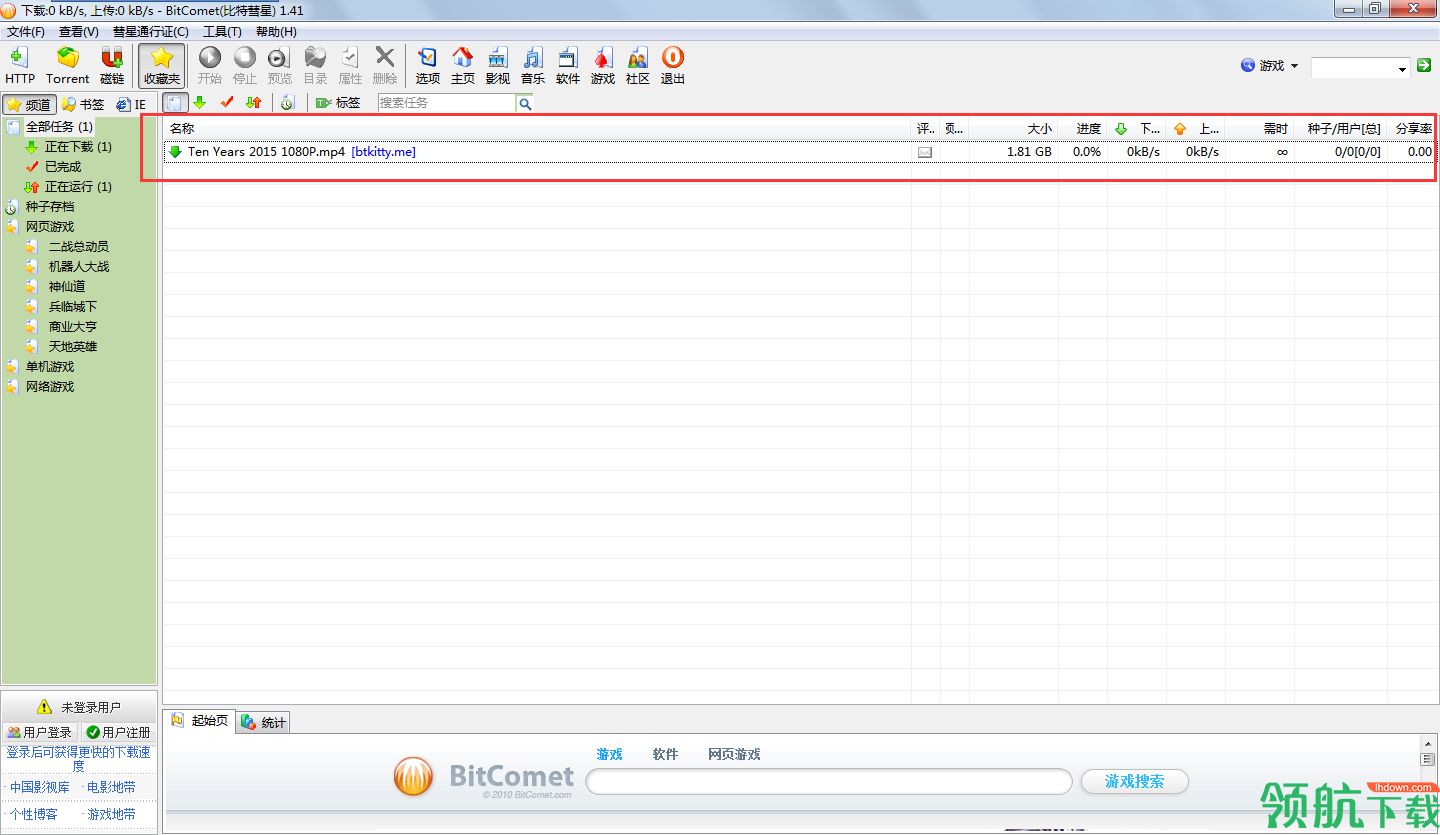Open the 音乐 music channel icon
1440x835 pixels.
pyautogui.click(x=533, y=65)
